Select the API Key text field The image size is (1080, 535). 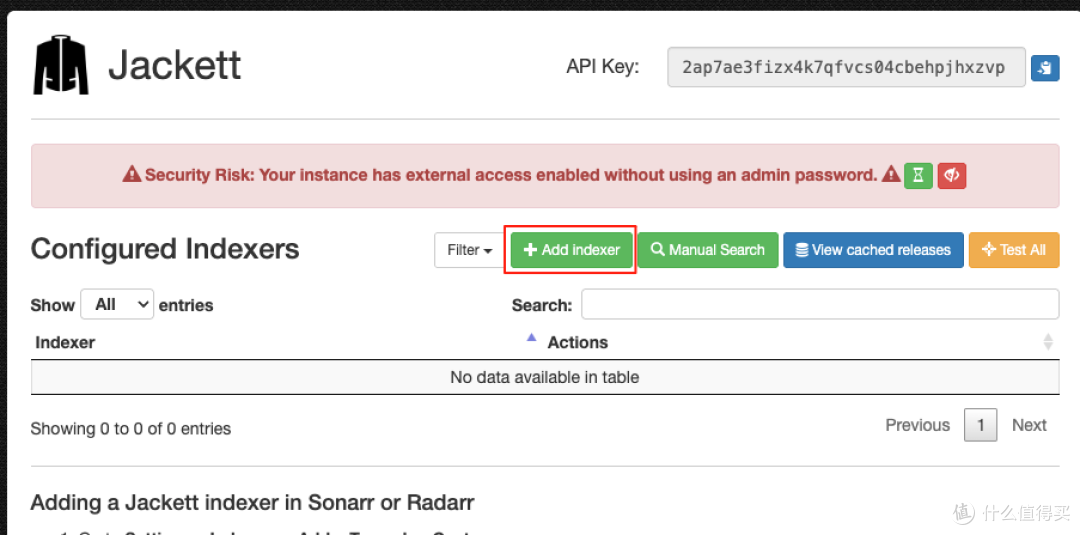coord(847,67)
